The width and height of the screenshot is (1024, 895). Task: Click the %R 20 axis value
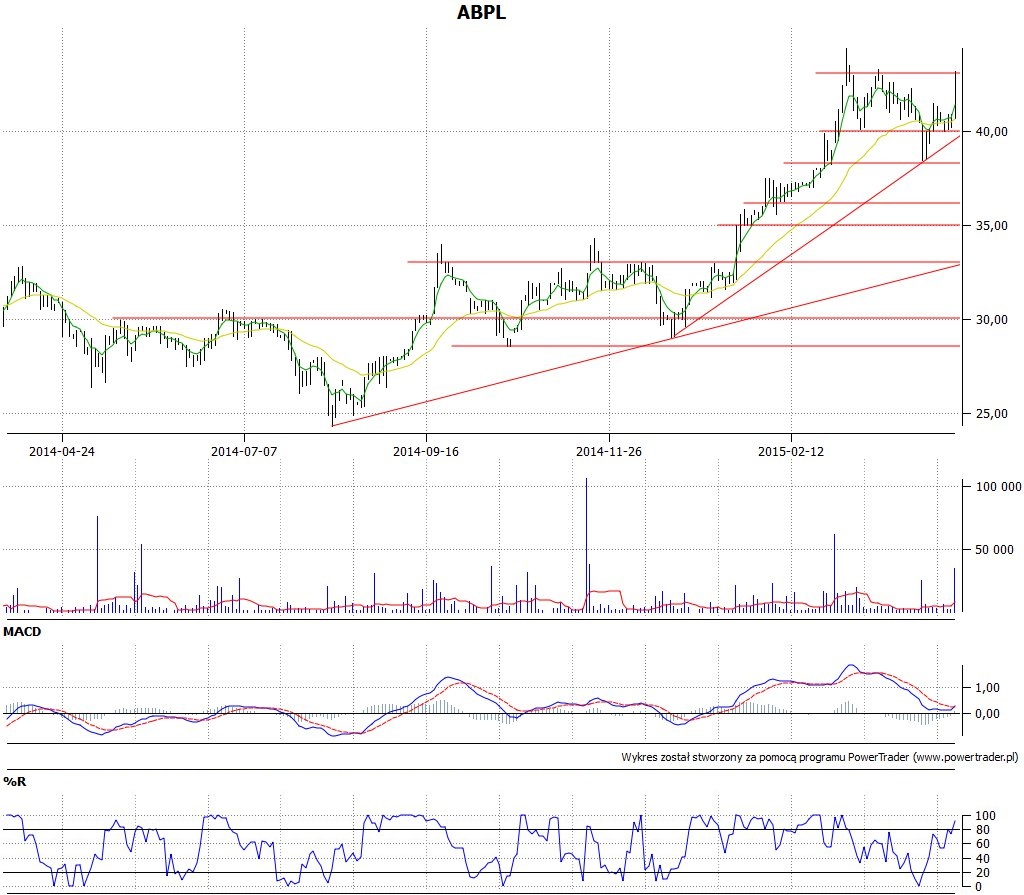tap(983, 873)
